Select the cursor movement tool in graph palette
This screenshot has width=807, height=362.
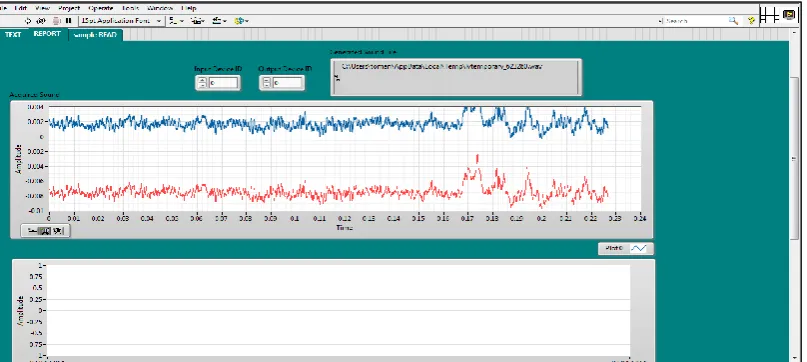[32, 231]
